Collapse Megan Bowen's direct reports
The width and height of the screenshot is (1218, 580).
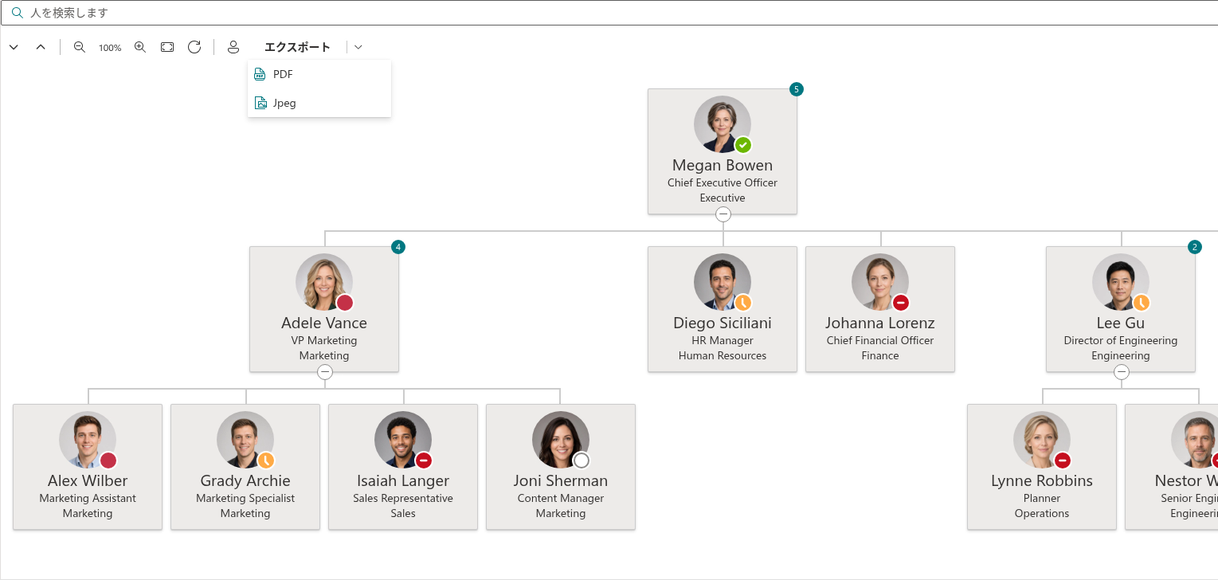click(x=723, y=214)
